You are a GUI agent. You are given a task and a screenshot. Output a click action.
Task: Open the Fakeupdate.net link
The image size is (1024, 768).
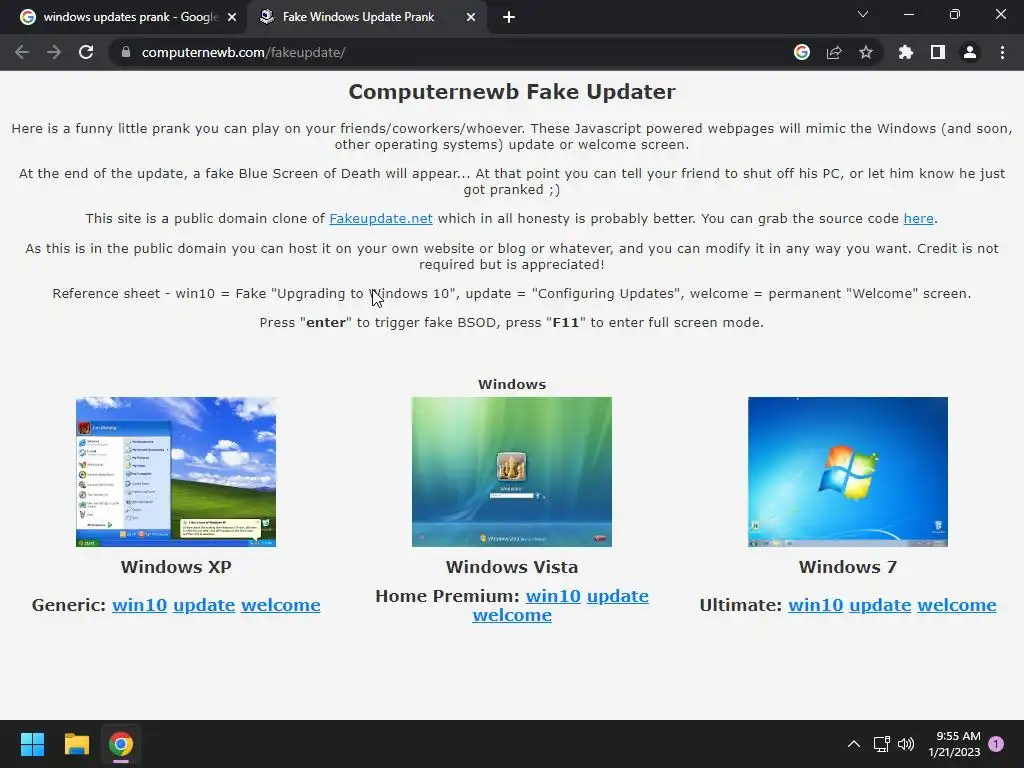pos(381,219)
